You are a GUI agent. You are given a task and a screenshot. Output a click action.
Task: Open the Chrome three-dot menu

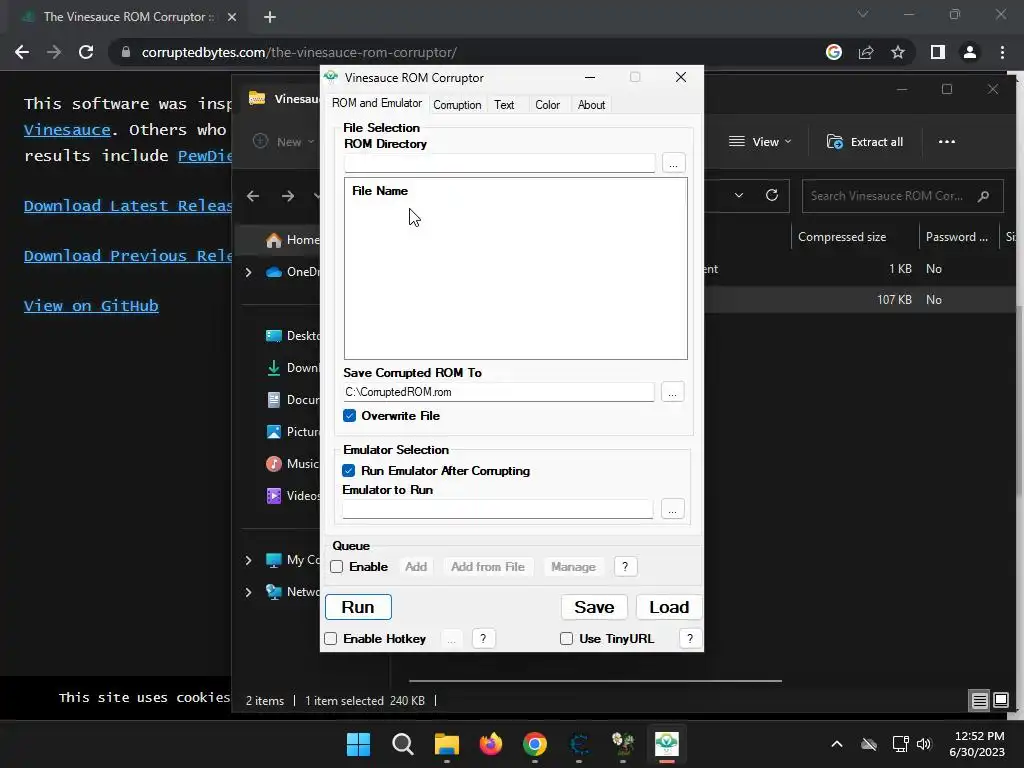pos(1002,52)
